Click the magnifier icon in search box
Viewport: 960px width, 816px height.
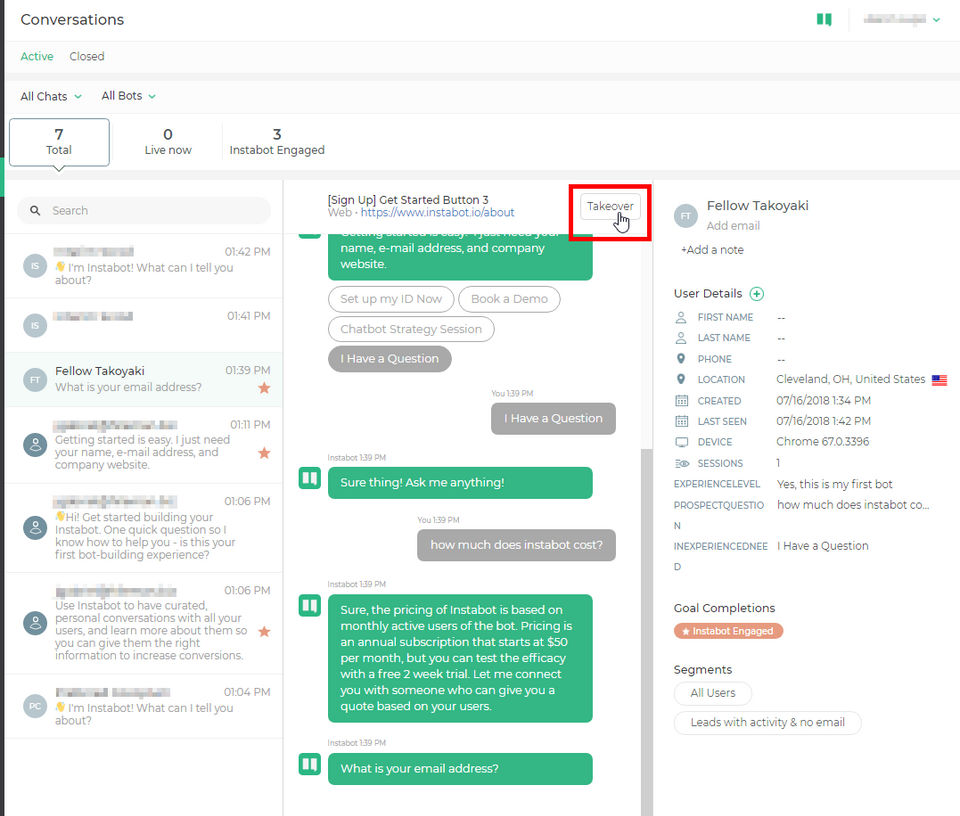pyautogui.click(x=36, y=211)
